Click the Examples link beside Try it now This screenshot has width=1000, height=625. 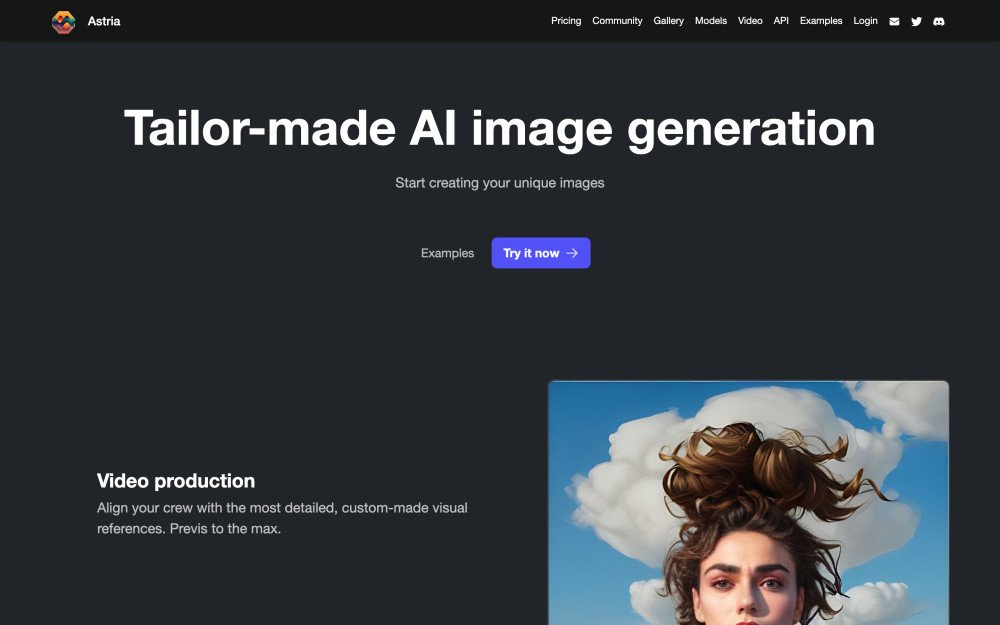(x=447, y=253)
